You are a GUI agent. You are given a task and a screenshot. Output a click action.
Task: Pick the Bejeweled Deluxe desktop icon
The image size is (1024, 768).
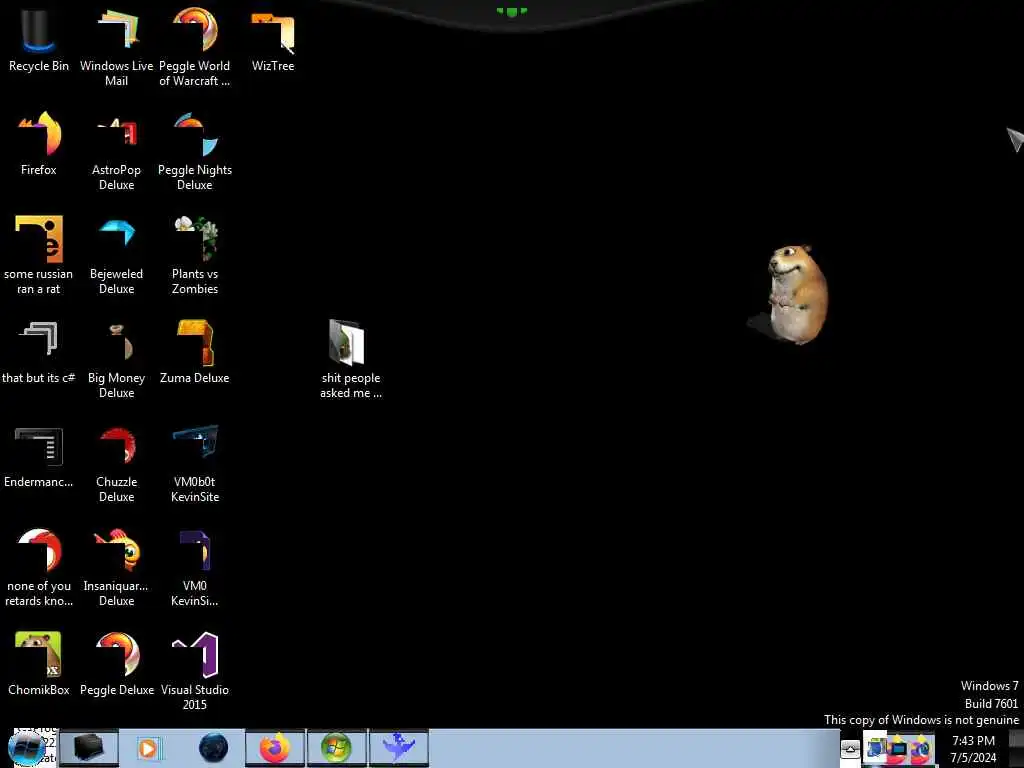coord(116,255)
